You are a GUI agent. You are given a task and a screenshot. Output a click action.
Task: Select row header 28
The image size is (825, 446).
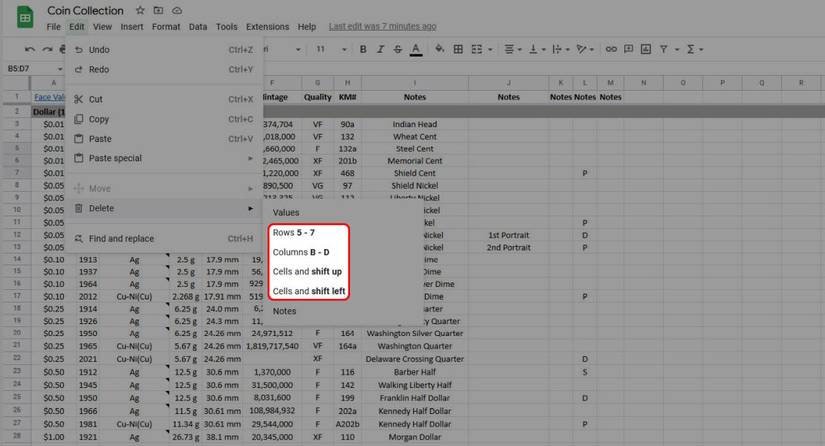(16, 437)
